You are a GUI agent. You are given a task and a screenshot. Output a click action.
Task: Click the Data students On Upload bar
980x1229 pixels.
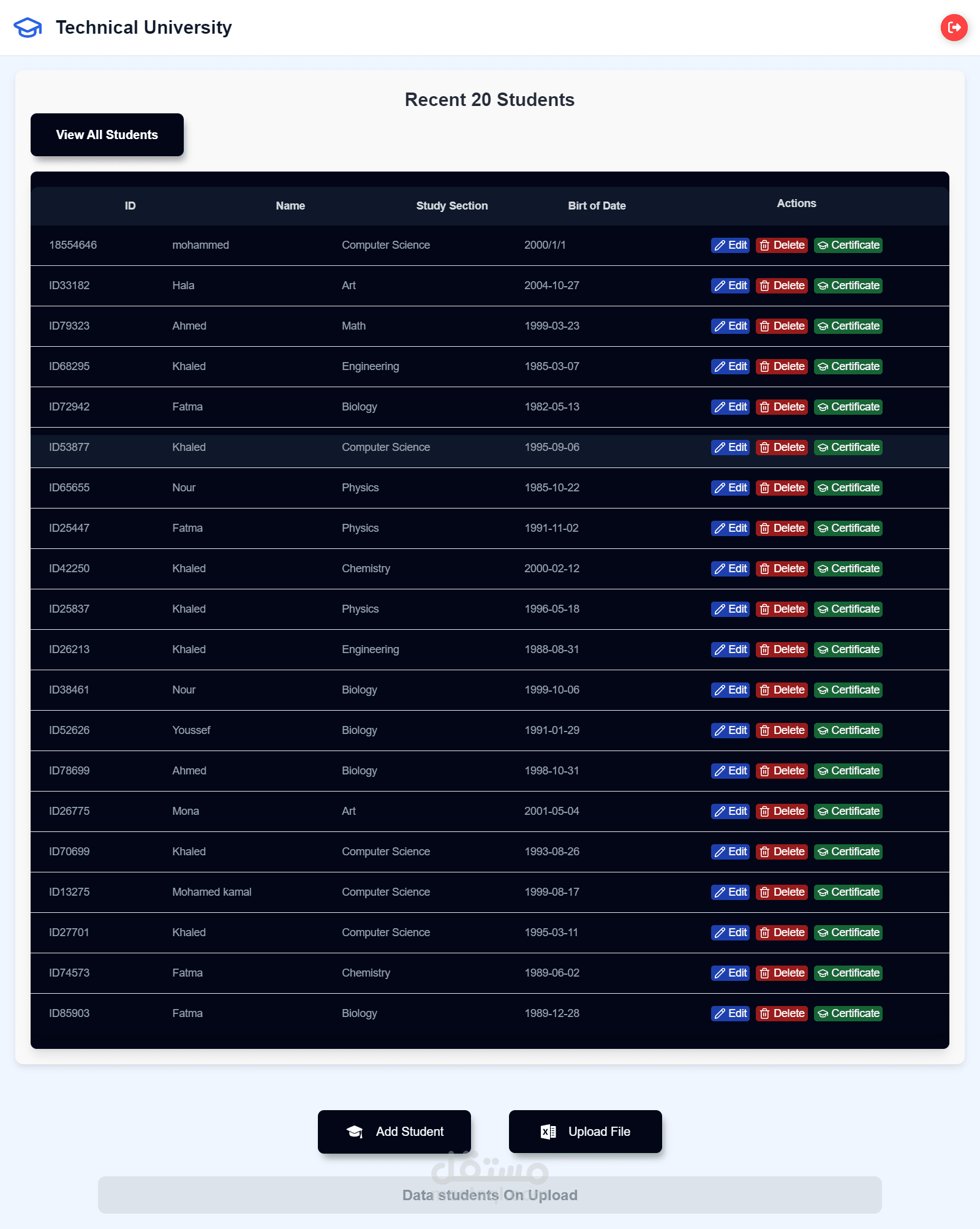click(490, 1195)
